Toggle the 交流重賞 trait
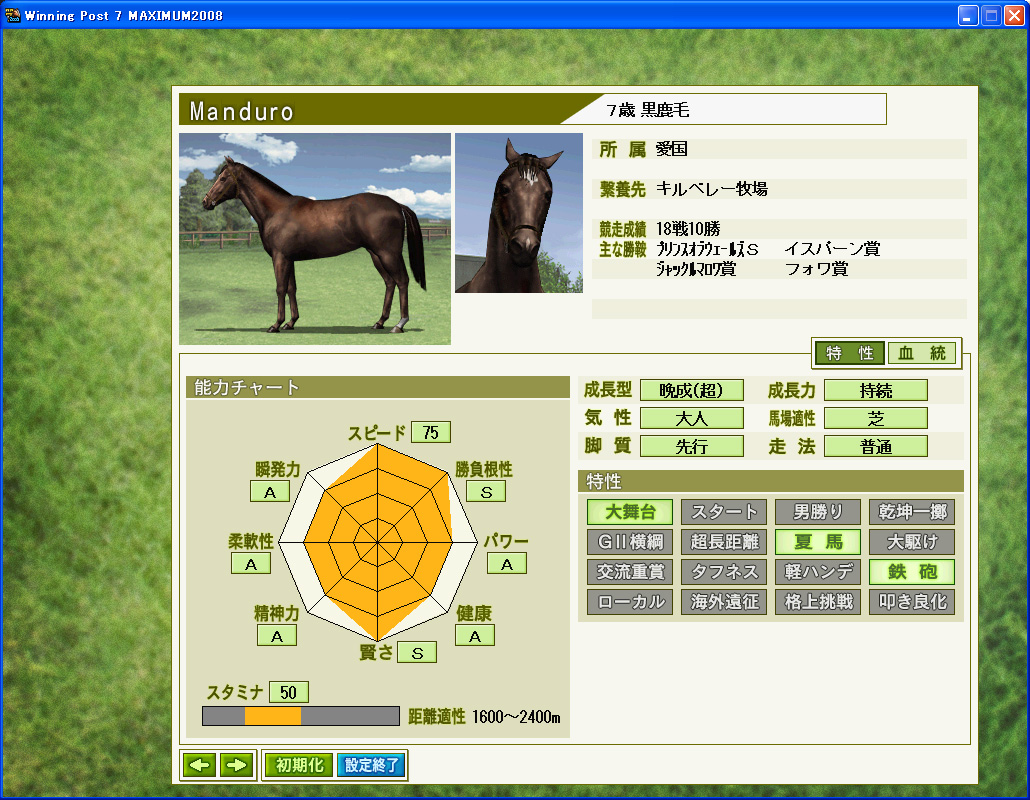Screen dimensions: 1030x800 [x=630, y=572]
